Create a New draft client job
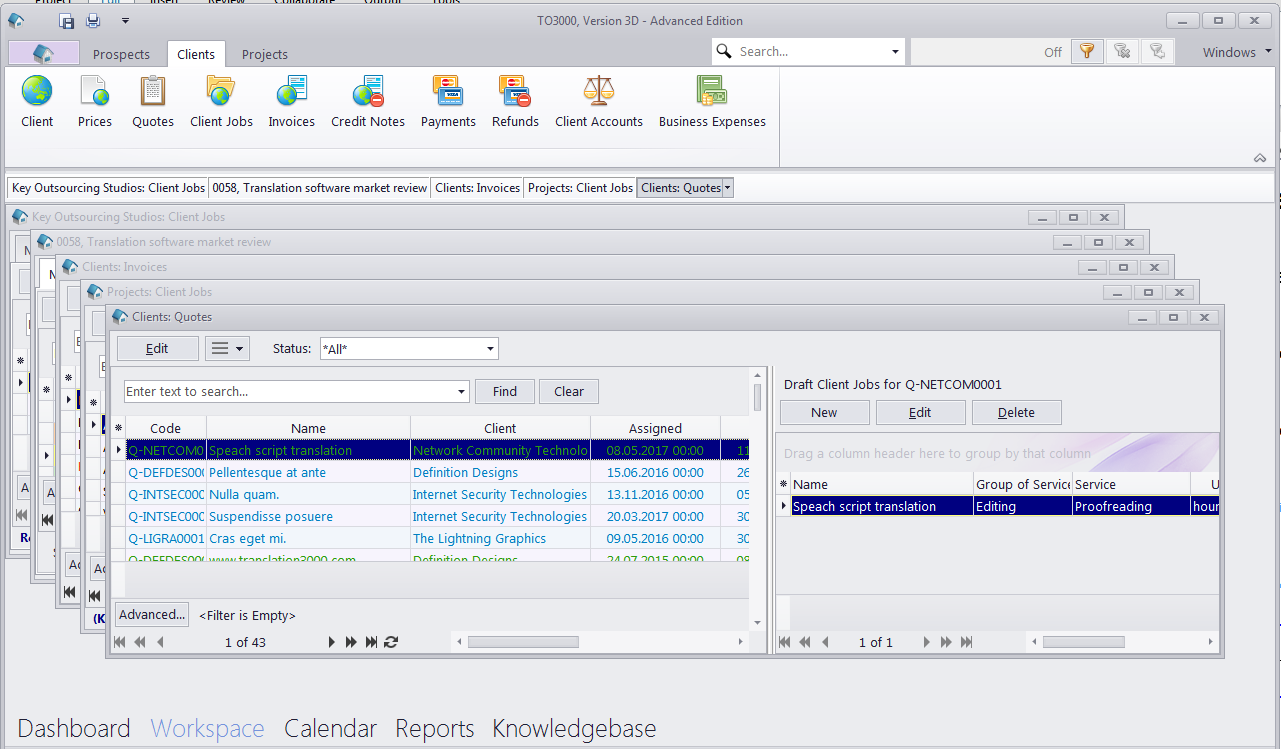 (825, 412)
